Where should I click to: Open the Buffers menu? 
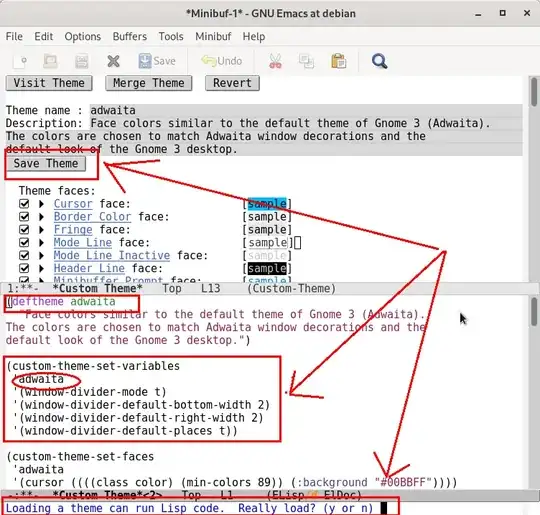click(130, 37)
